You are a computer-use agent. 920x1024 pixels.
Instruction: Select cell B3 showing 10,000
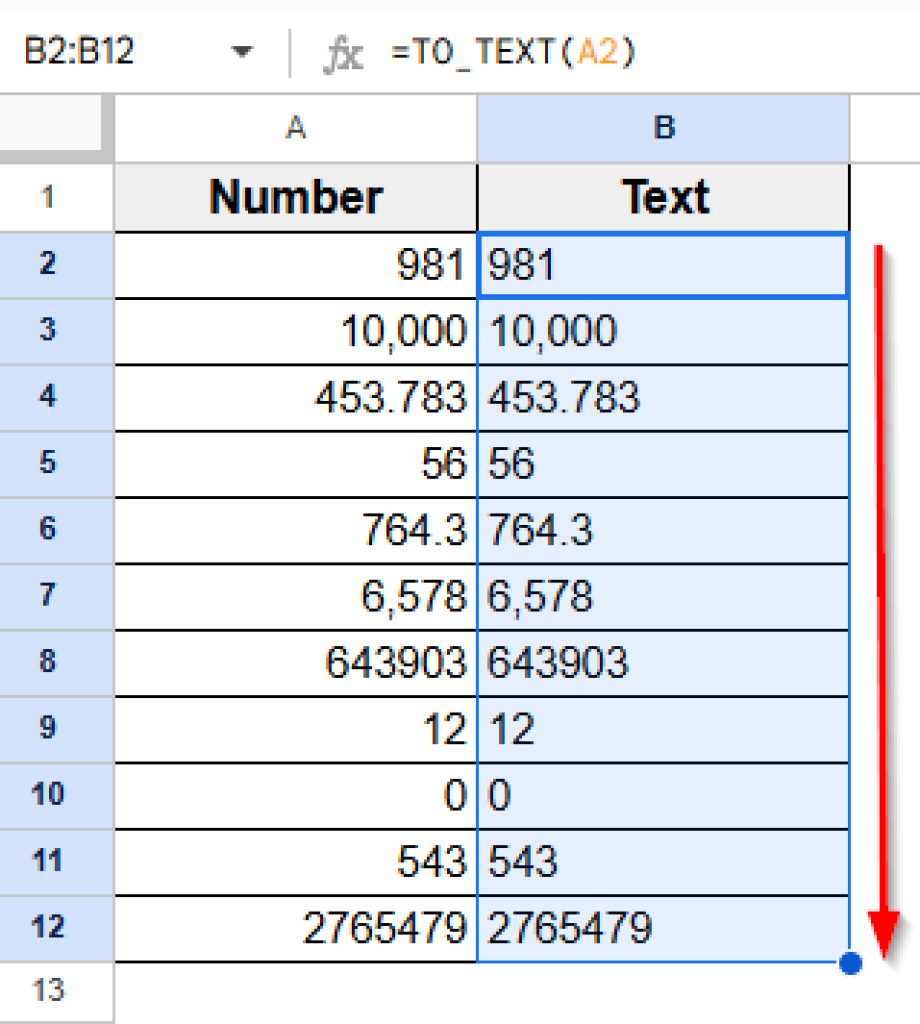click(663, 331)
